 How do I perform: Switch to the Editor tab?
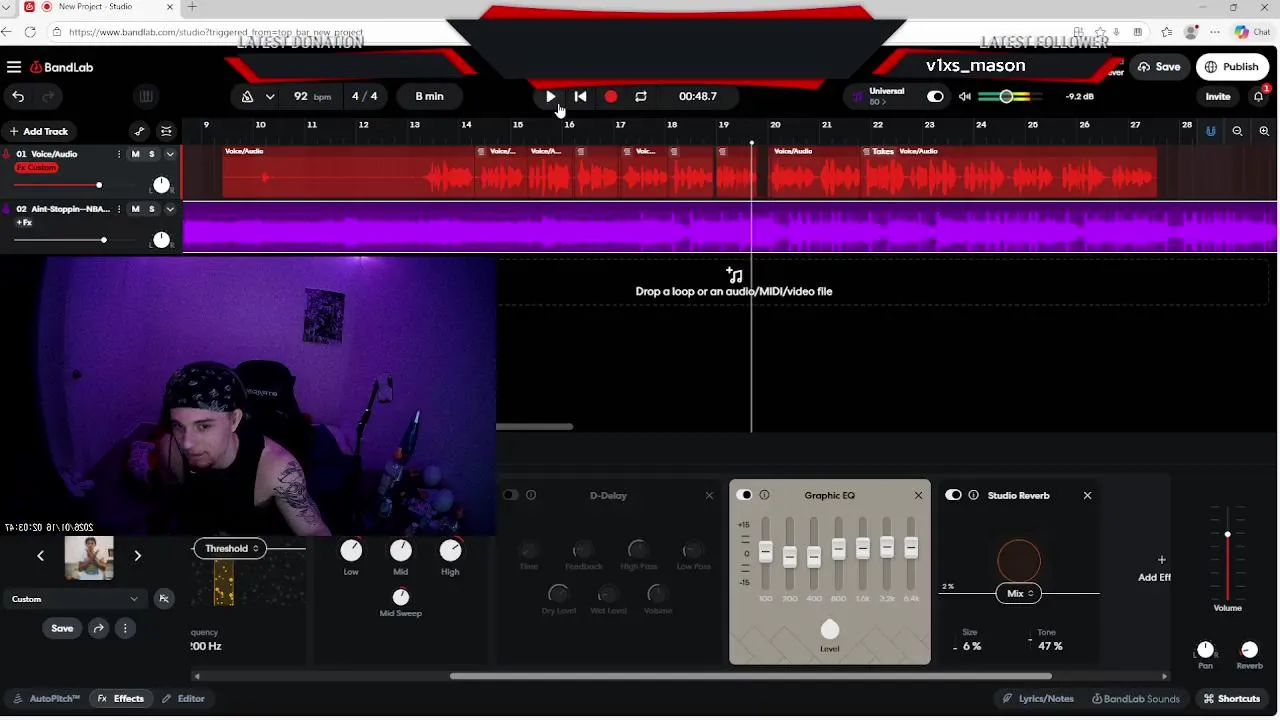184,699
